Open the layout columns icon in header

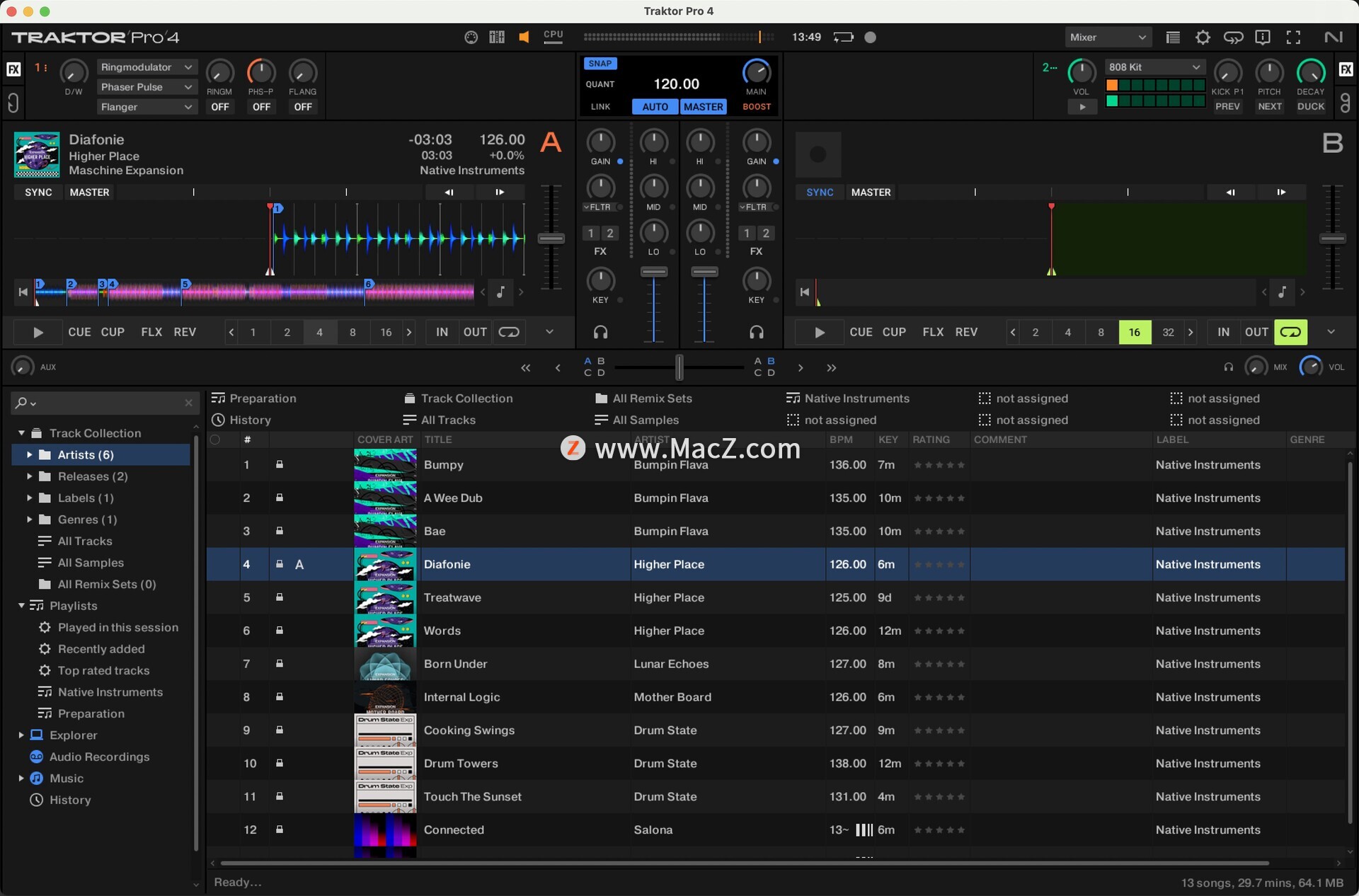(497, 38)
